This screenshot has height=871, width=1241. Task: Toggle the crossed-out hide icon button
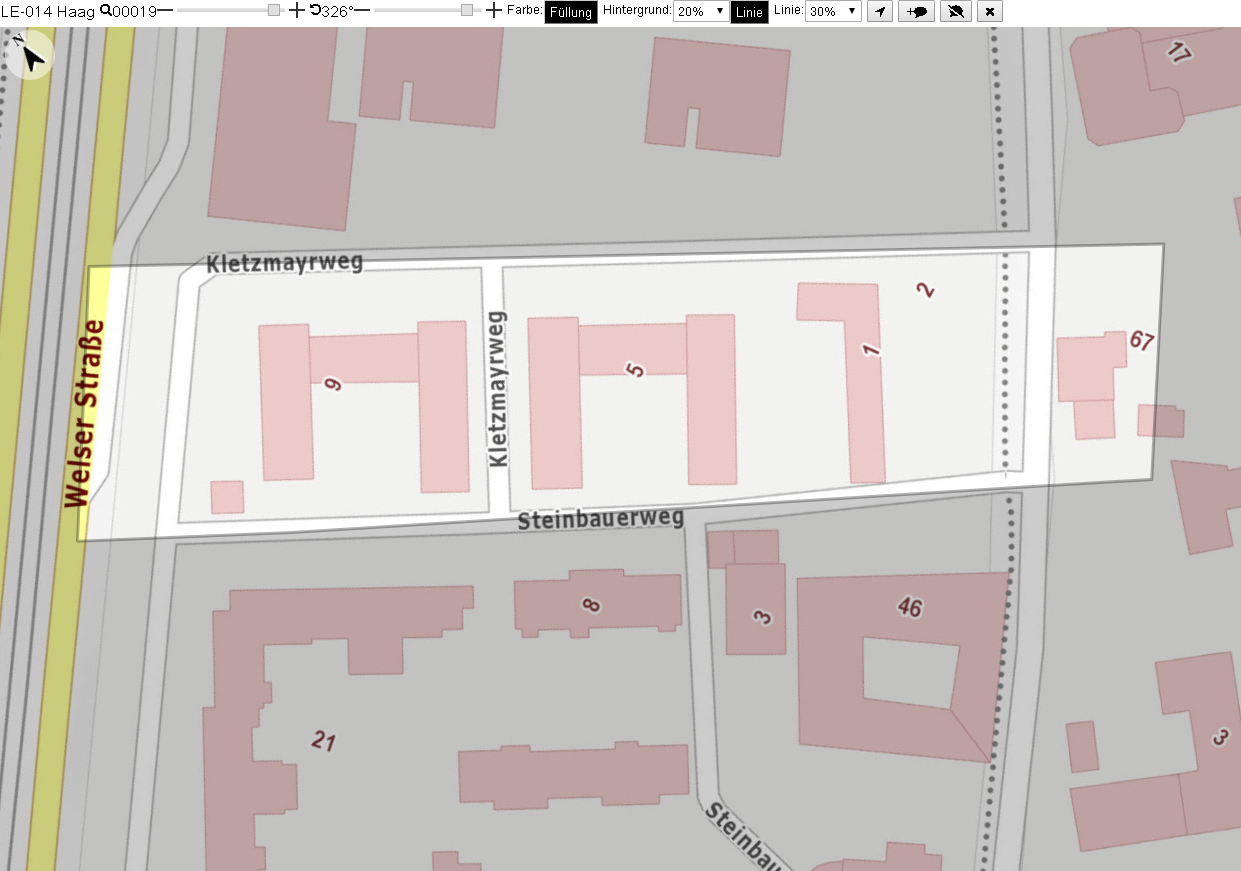(x=955, y=11)
